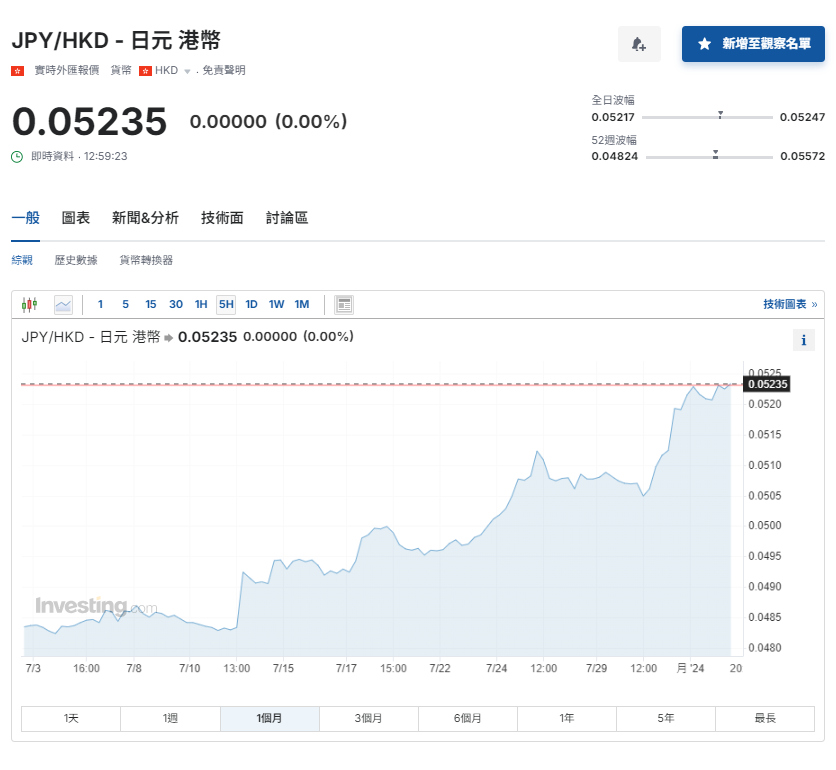Viewport: 836px width, 770px height.
Task: Open the 5年 range option
Action: click(665, 718)
